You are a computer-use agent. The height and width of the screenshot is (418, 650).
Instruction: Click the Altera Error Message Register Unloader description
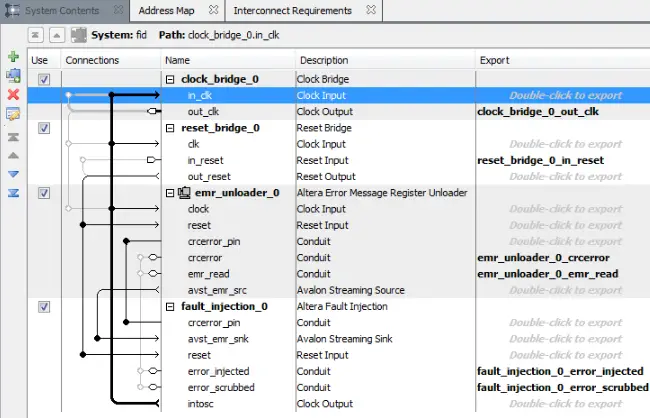pyautogui.click(x=382, y=193)
